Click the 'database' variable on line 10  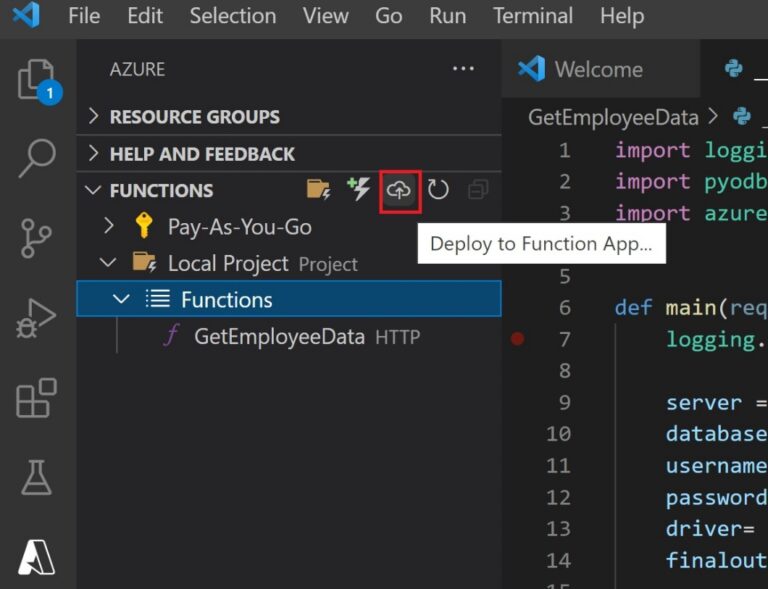[x=716, y=434]
